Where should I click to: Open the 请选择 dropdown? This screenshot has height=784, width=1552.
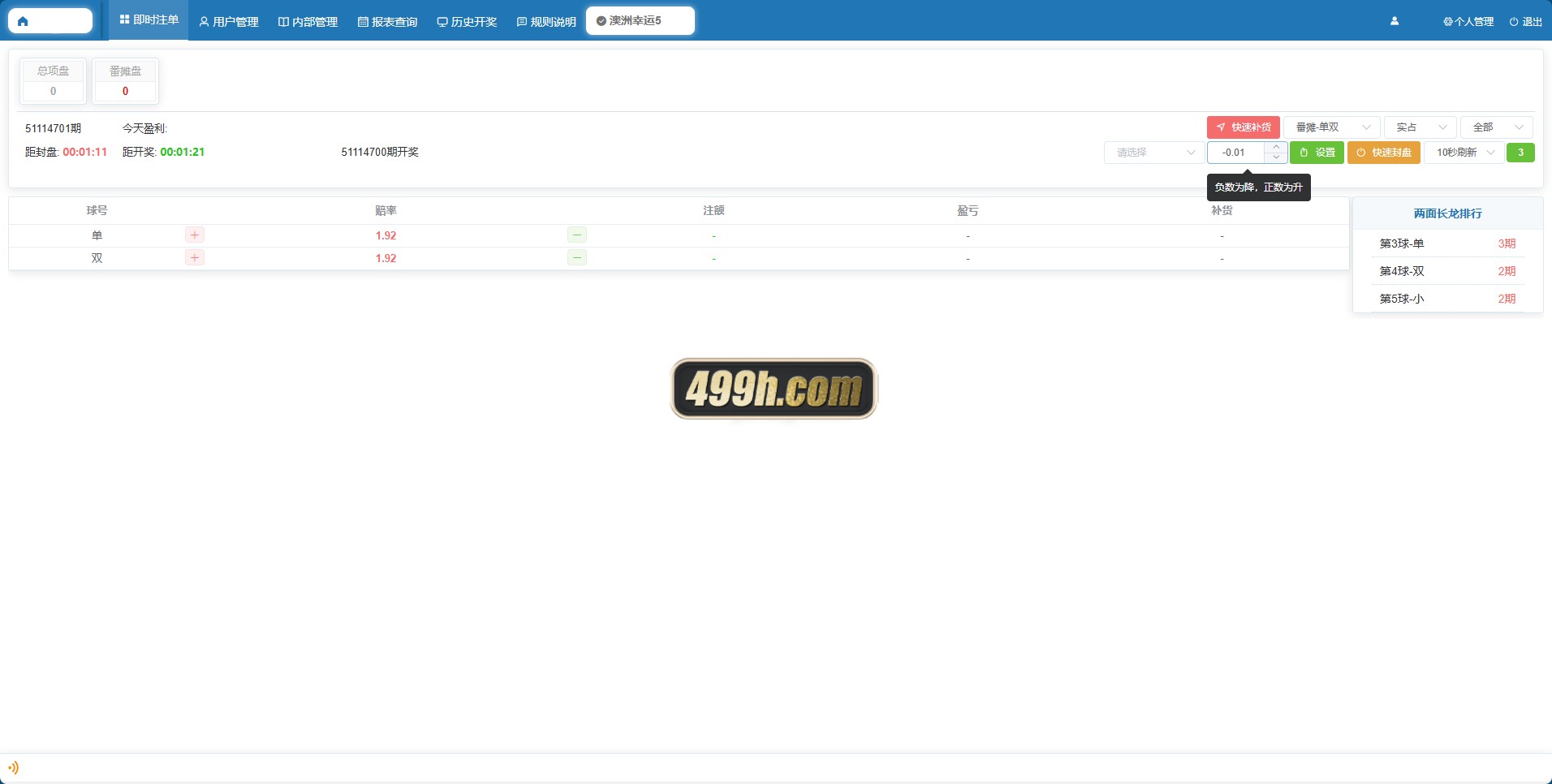pos(1154,153)
